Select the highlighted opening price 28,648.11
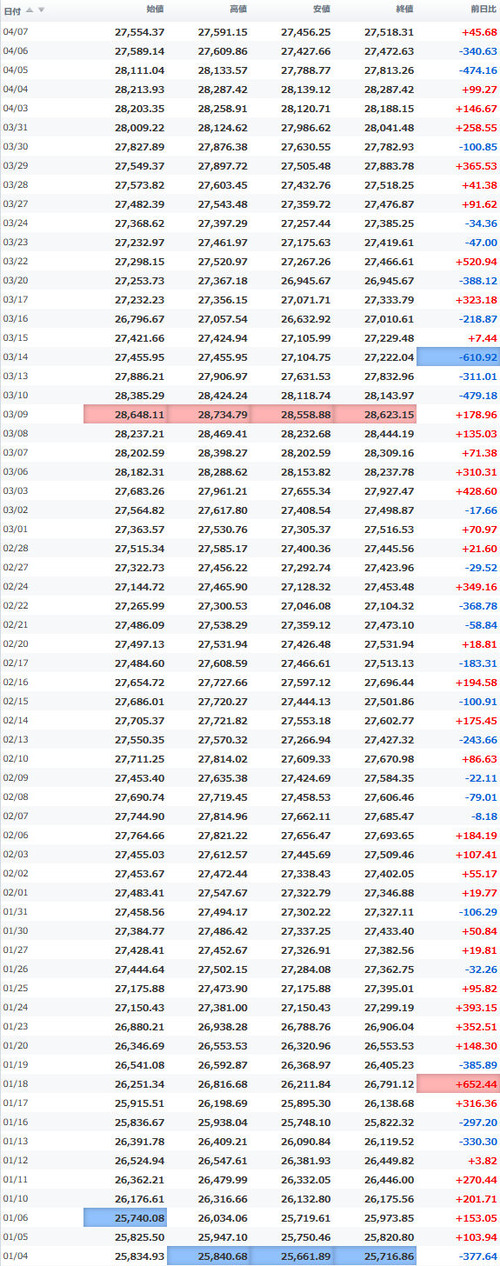 (125, 412)
